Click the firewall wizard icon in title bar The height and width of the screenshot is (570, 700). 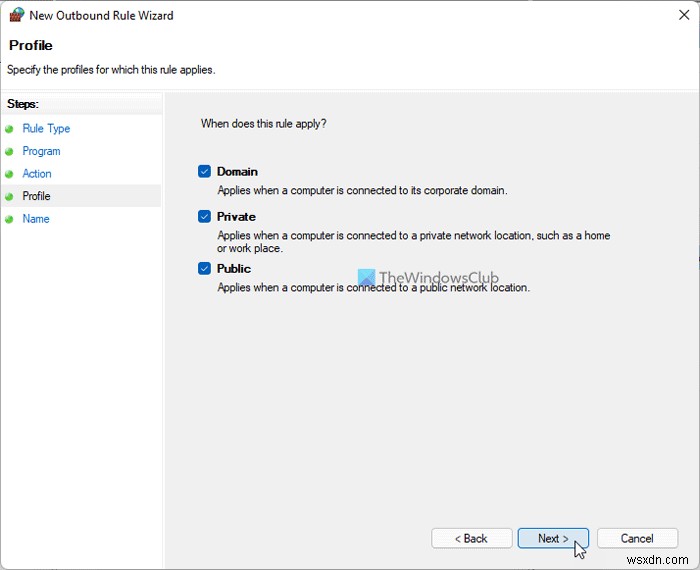pos(17,15)
